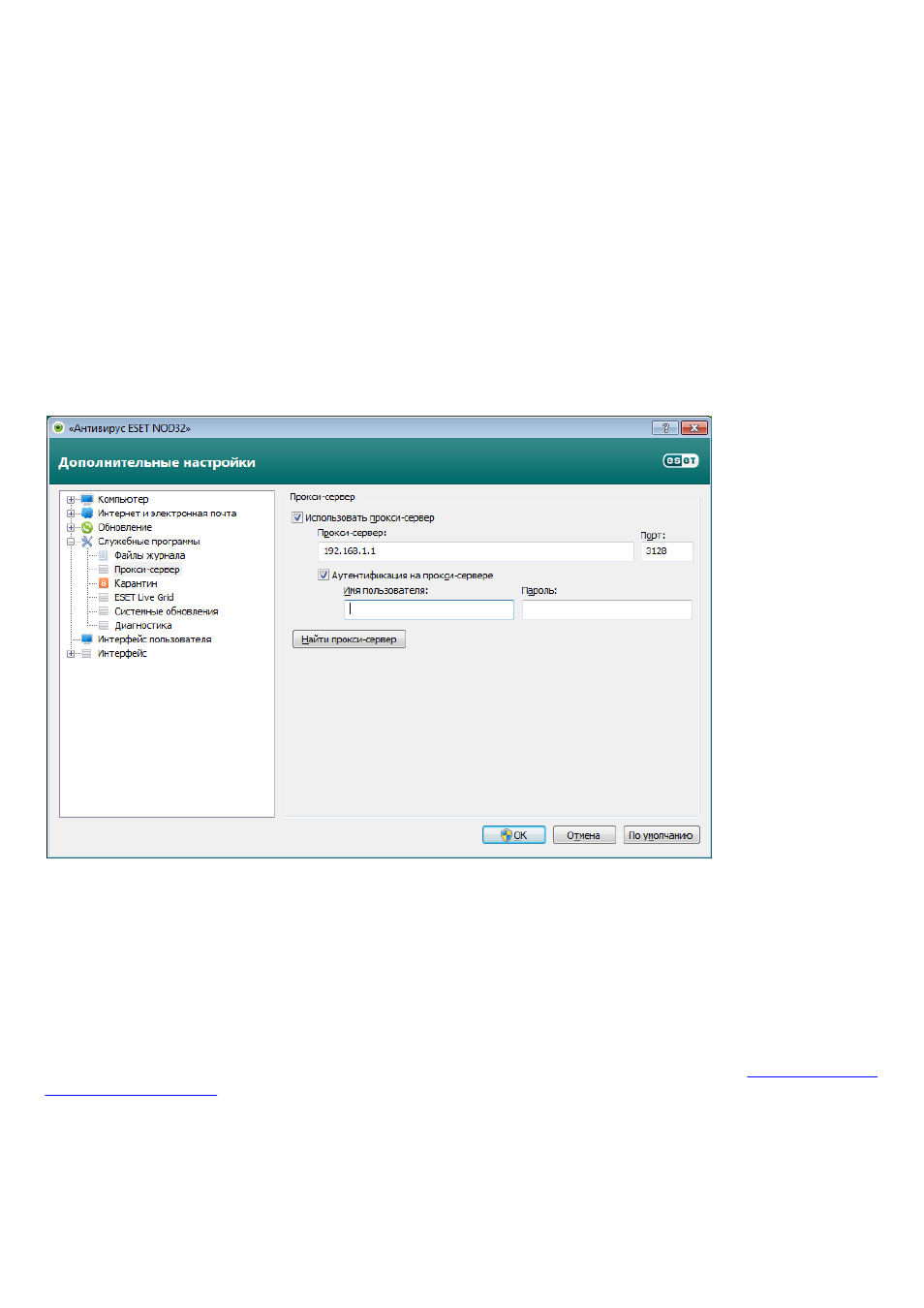
Task: Click the Порт field showing 3128
Action: pyautogui.click(x=666, y=551)
